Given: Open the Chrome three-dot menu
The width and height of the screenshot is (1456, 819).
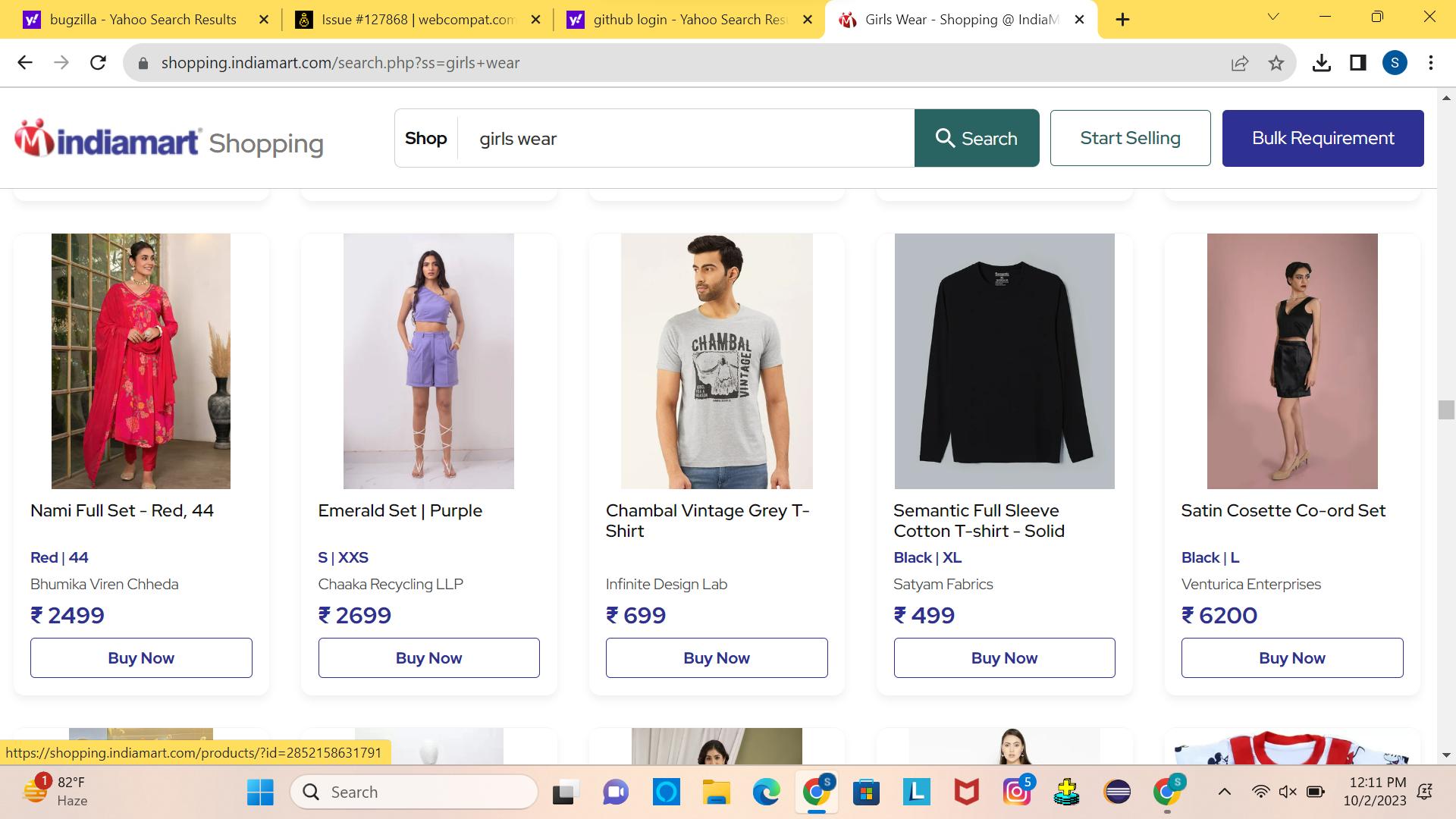Looking at the screenshot, I should [1432, 63].
